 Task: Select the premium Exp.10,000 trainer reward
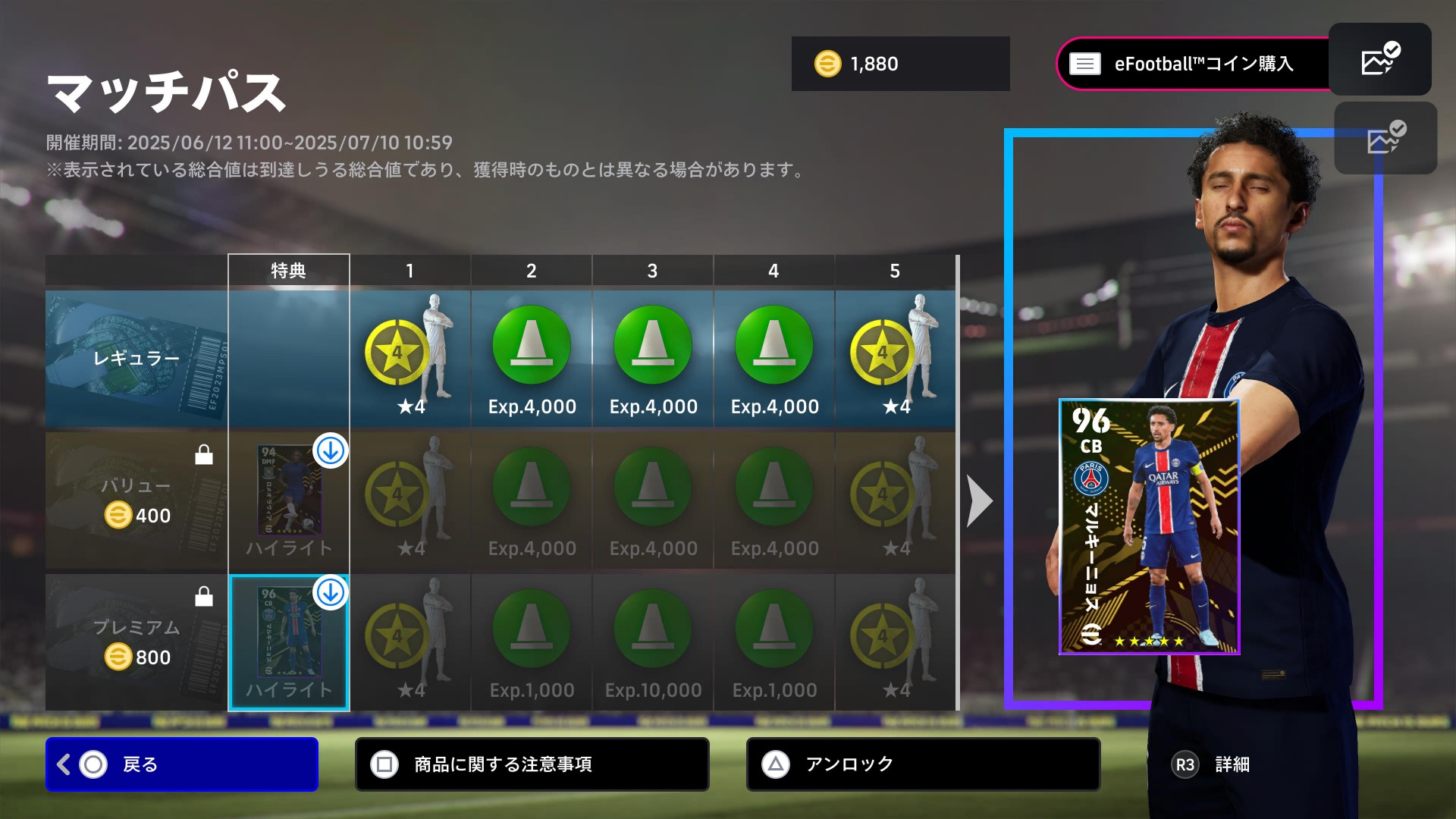[x=653, y=642]
